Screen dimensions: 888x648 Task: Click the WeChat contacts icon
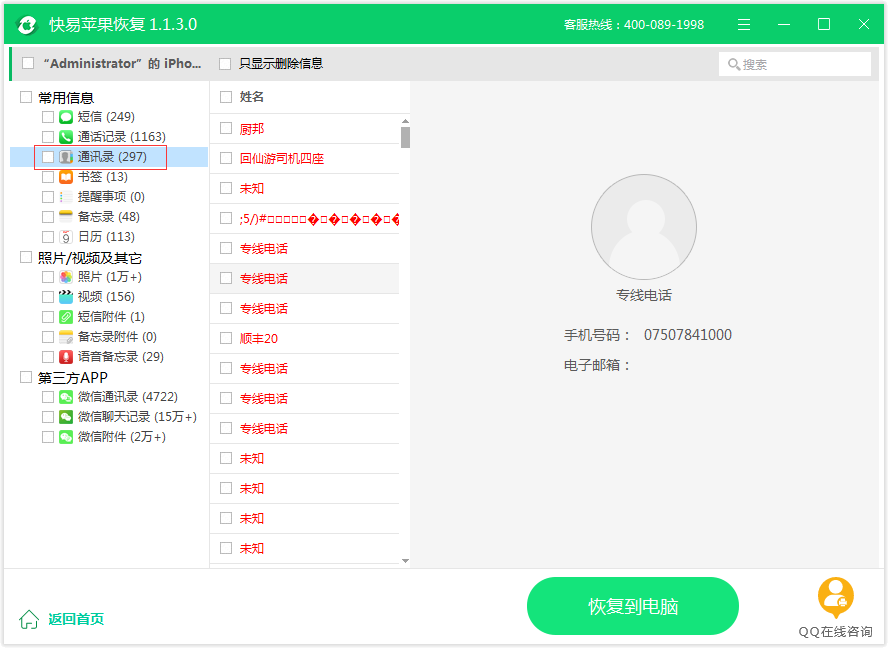click(66, 397)
